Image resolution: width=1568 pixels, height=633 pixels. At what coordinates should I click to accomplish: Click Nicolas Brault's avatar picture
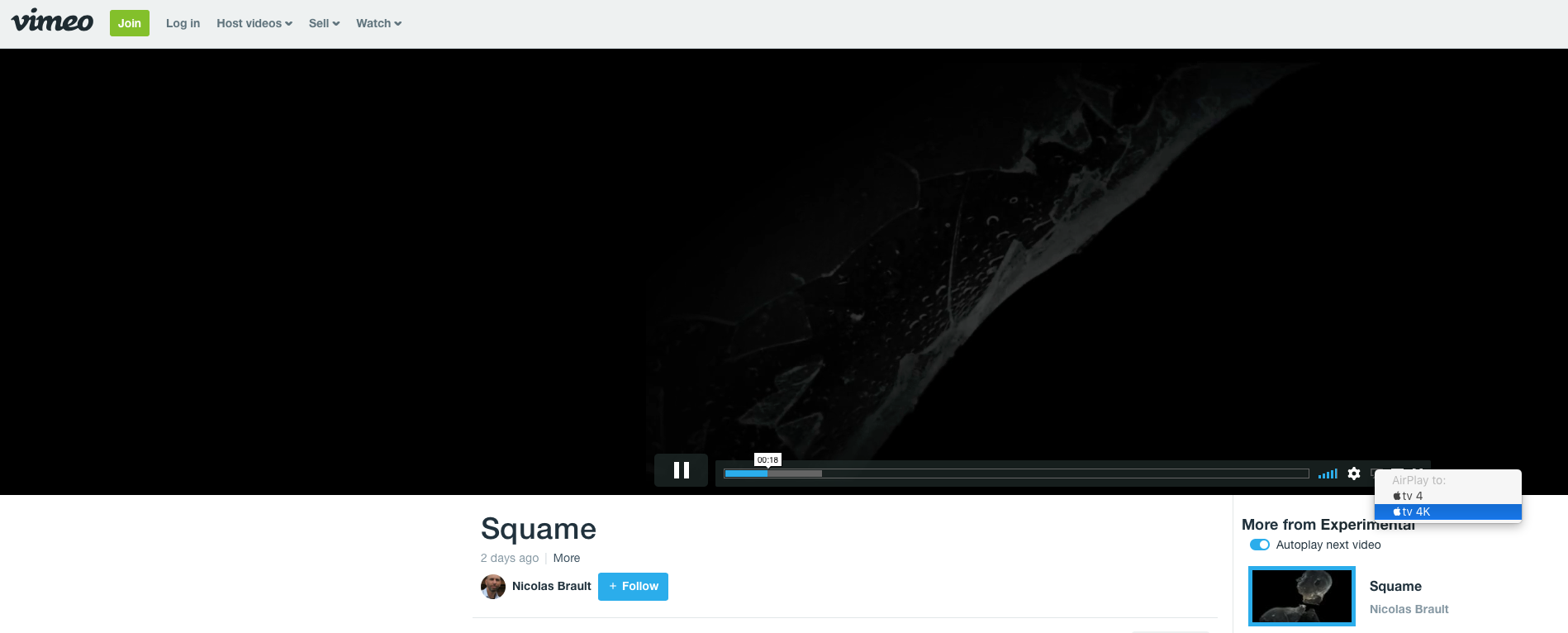pyautogui.click(x=493, y=587)
